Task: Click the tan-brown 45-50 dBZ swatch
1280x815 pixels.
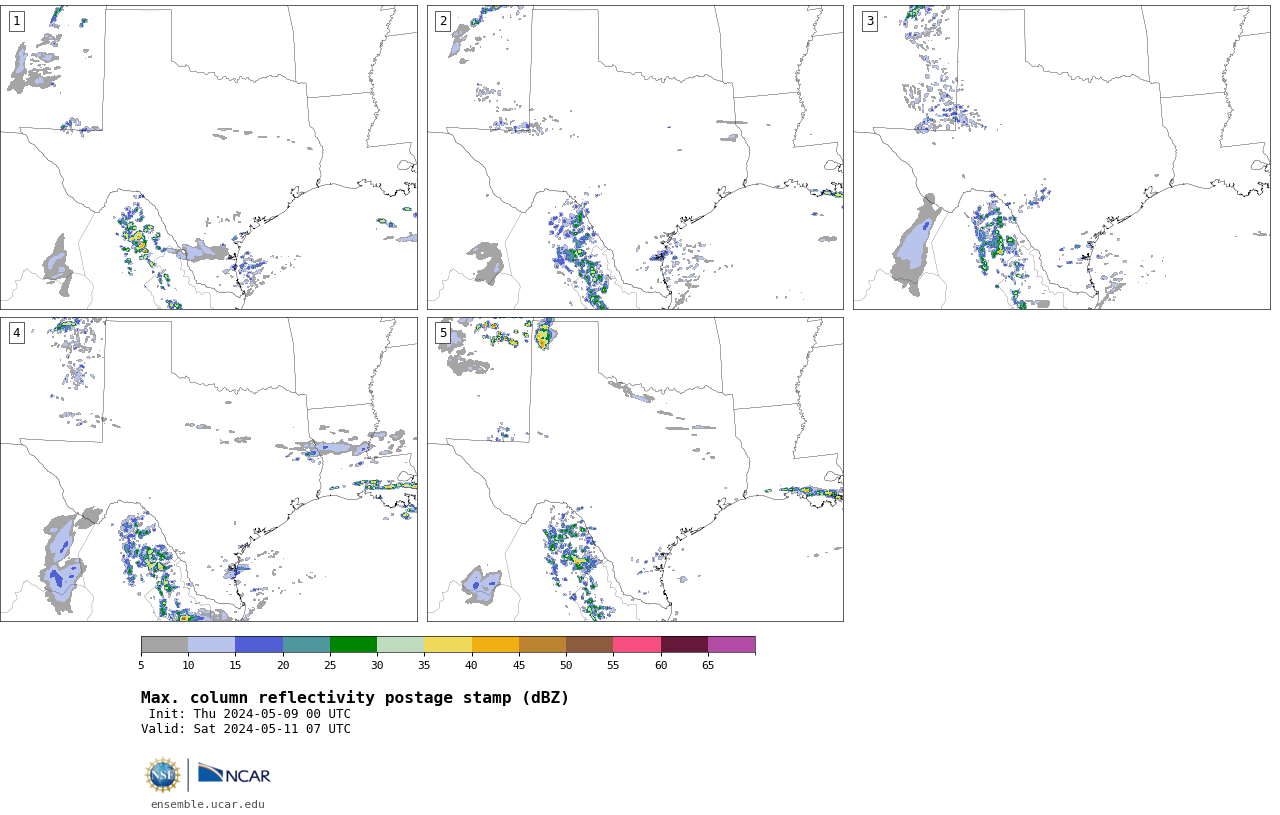Action: 542,644
